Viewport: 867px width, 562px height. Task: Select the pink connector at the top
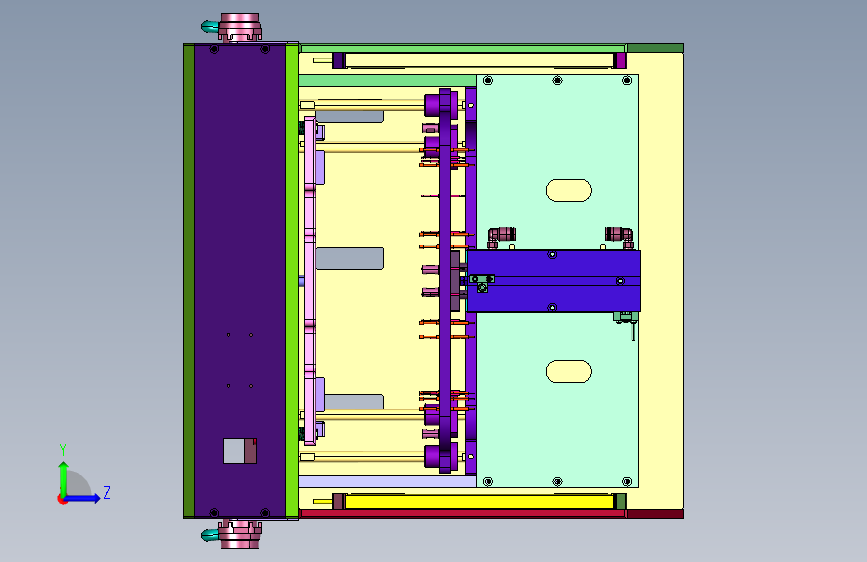coord(238,27)
